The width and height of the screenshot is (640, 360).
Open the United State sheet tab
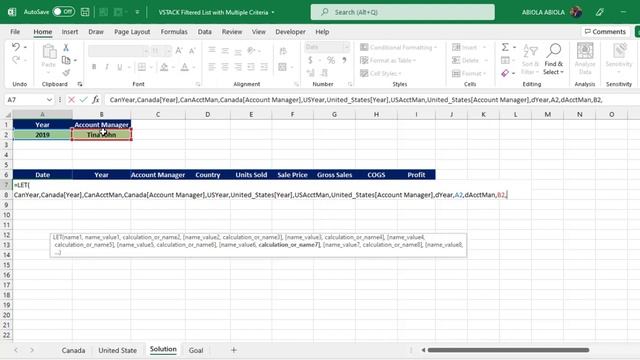(x=118, y=350)
